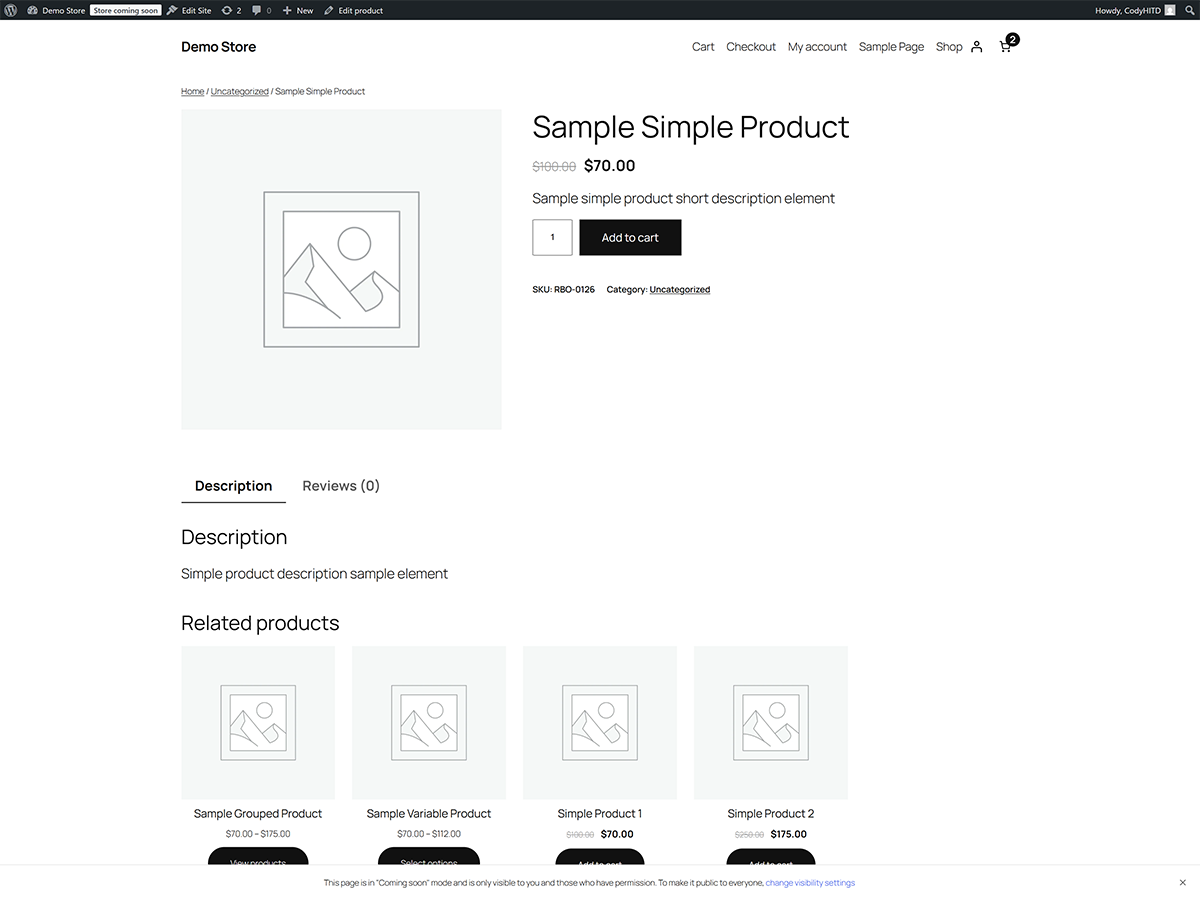Go to Checkout from the navigation menu
The width and height of the screenshot is (1200, 900).
[750, 46]
